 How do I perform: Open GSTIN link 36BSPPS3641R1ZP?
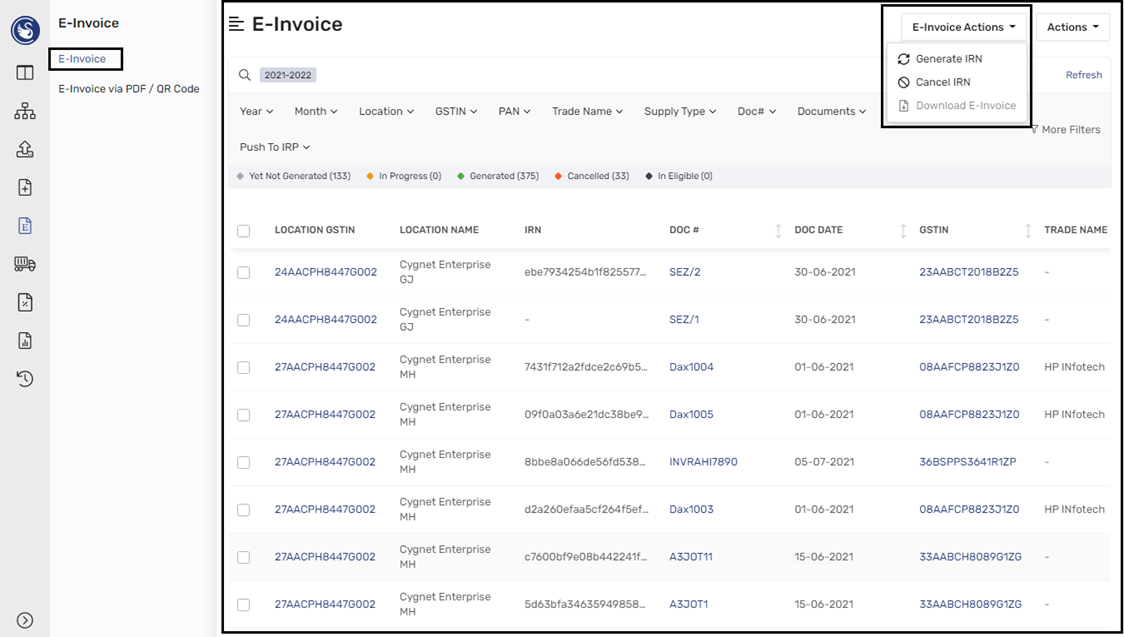[968, 462]
